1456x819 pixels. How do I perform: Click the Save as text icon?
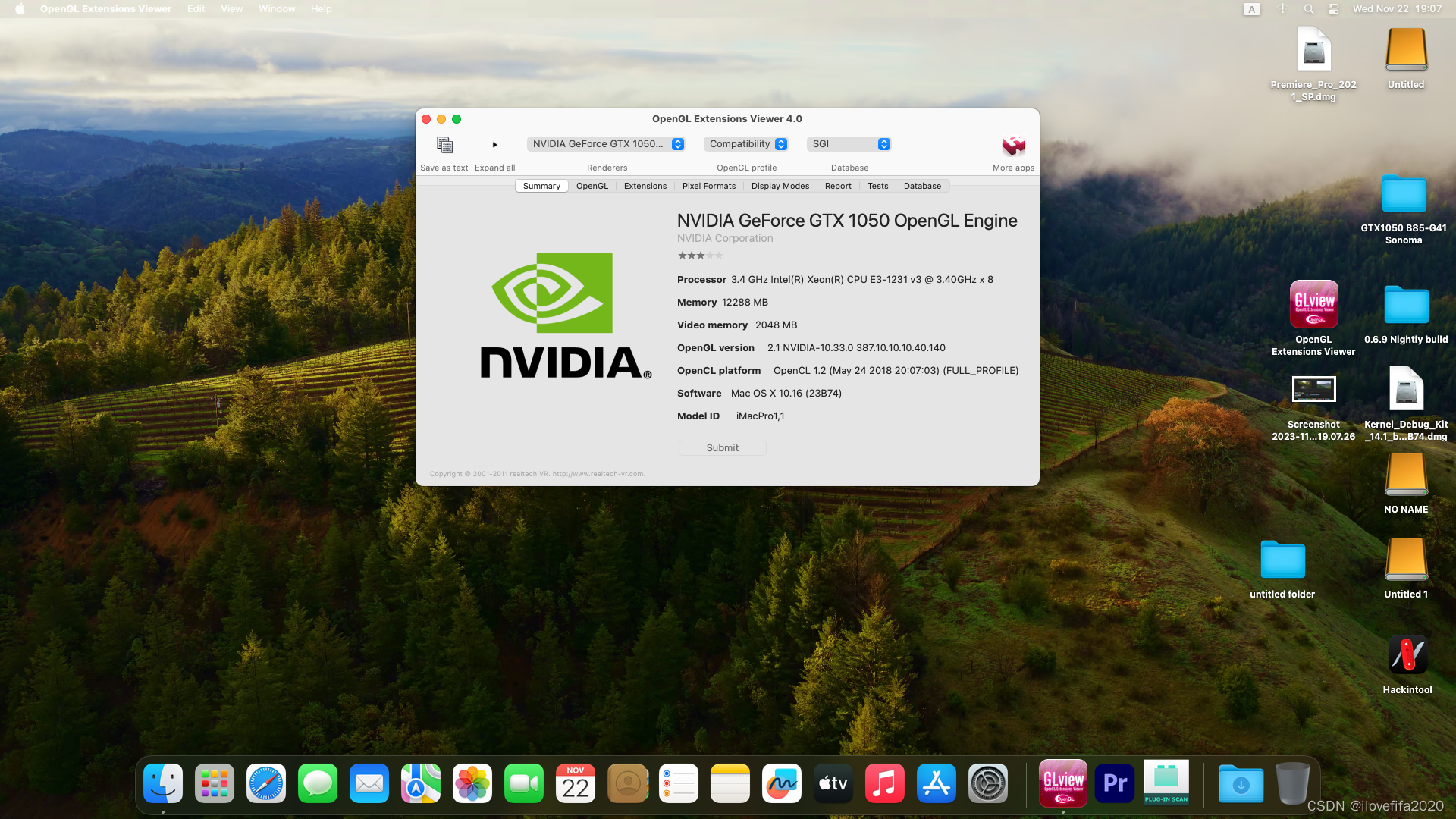coord(444,145)
